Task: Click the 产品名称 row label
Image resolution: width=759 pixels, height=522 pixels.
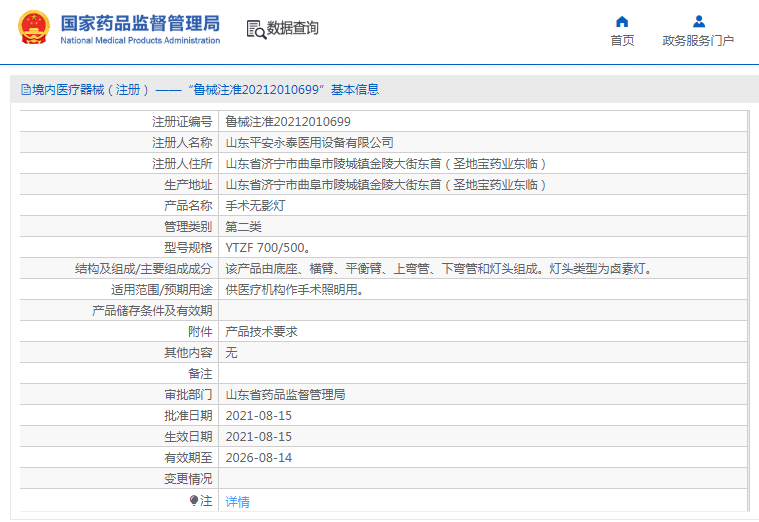Action: point(188,206)
